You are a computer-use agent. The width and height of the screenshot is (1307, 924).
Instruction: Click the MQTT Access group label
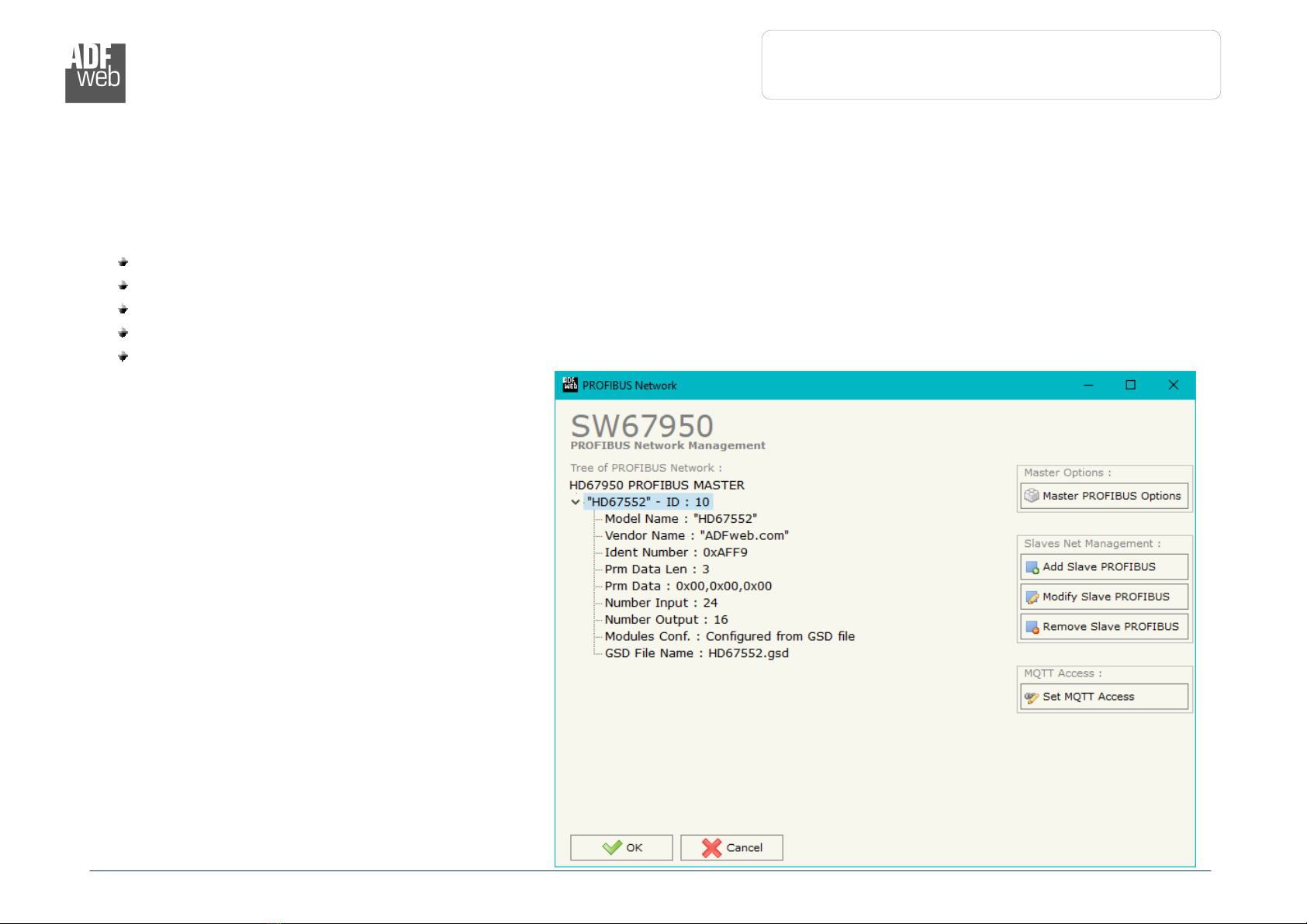pos(1063,673)
